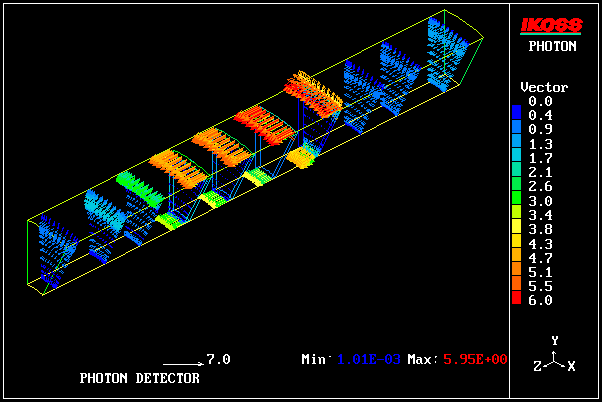Pick the red 6.0 legend color
The width and height of the screenshot is (602, 402).
pos(517,299)
